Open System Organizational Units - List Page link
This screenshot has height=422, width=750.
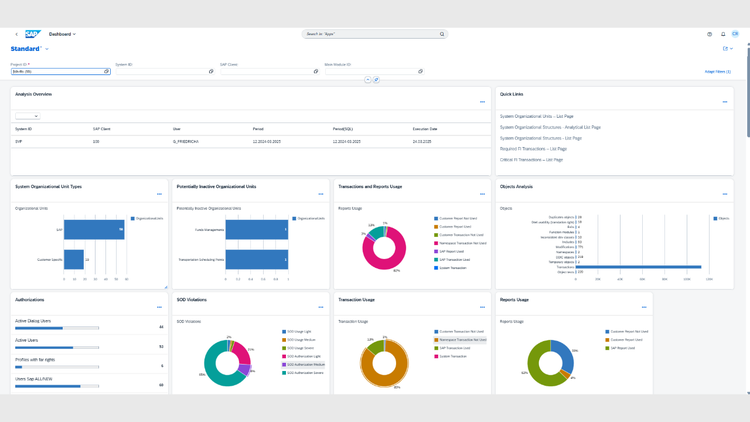point(536,116)
